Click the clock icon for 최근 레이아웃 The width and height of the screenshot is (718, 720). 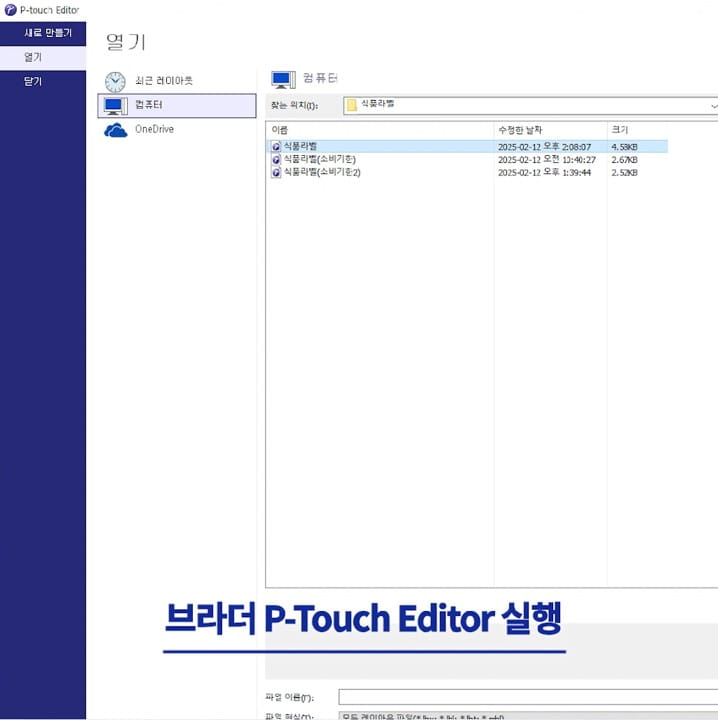click(116, 81)
